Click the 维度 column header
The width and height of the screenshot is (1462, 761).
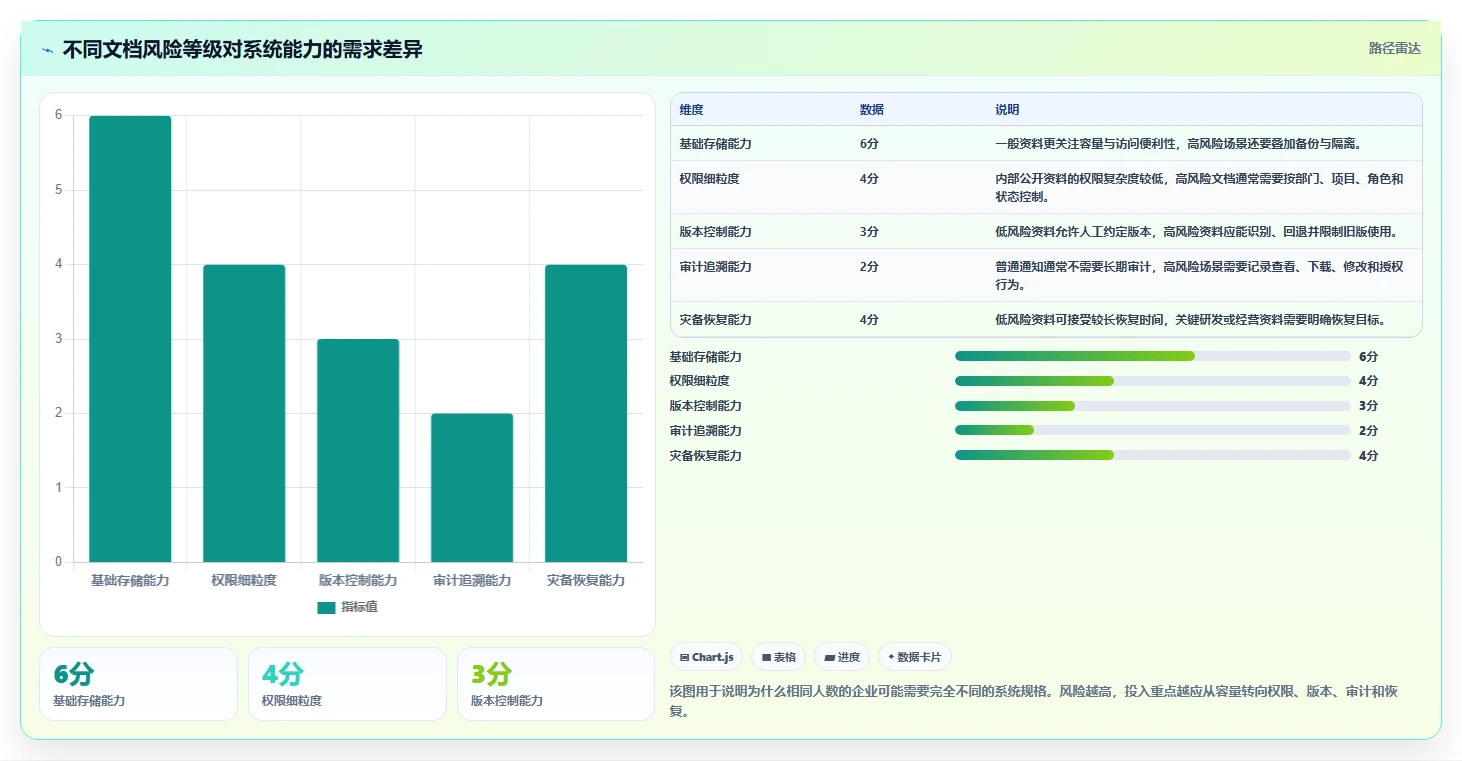691,110
